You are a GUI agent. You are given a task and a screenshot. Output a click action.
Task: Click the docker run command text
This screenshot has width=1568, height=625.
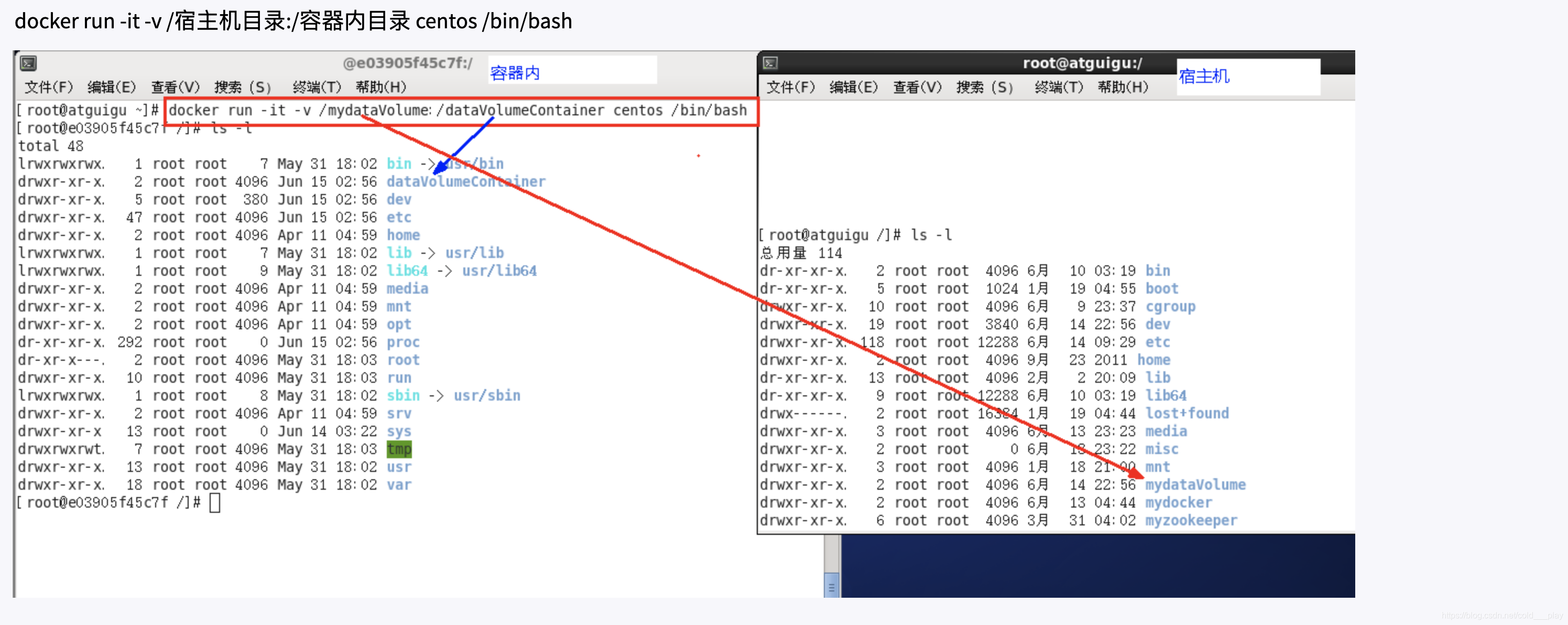point(458,110)
